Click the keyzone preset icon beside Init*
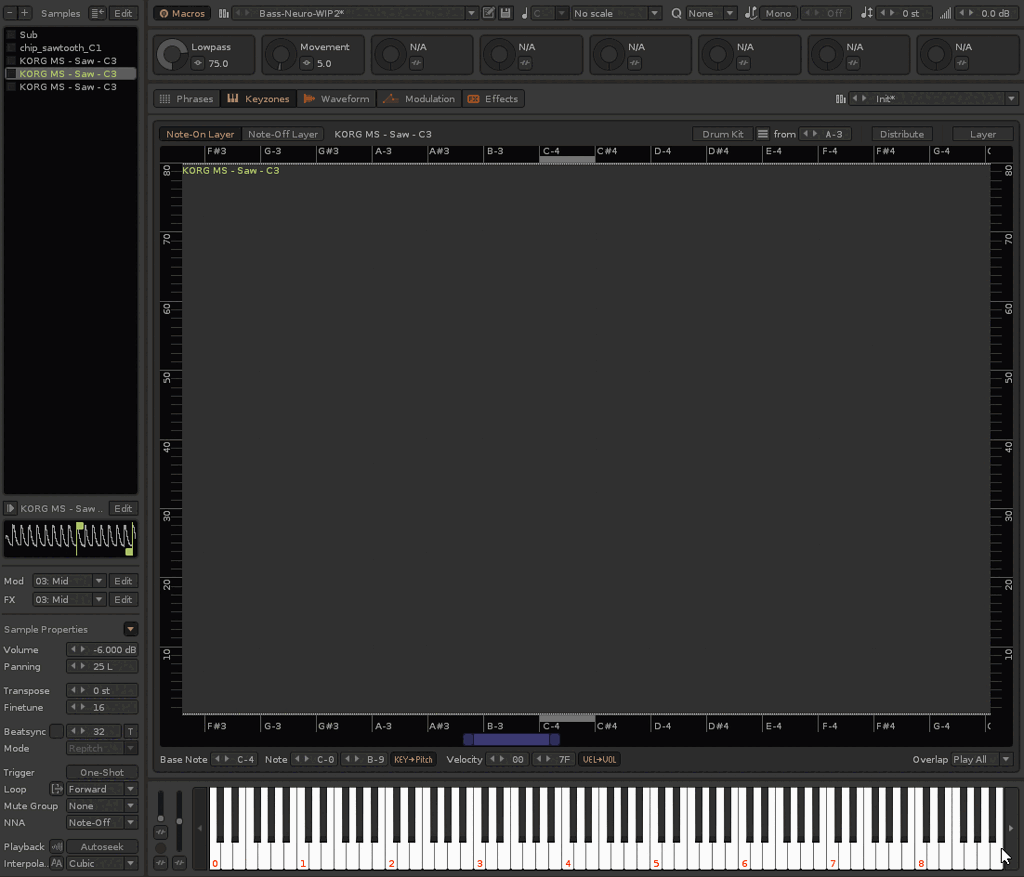This screenshot has height=877, width=1024. point(840,99)
